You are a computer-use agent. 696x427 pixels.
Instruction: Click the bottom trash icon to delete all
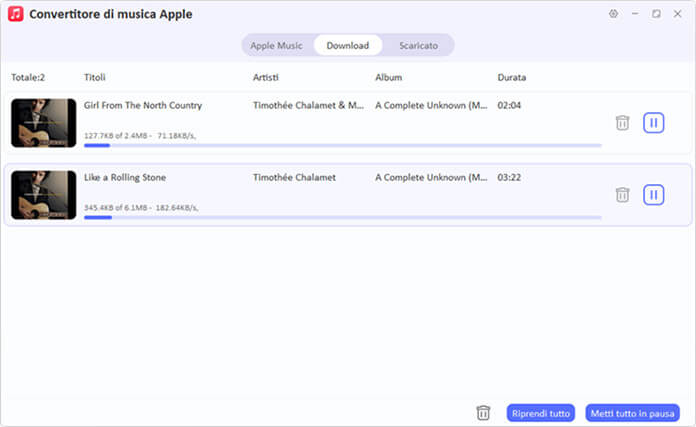point(483,413)
